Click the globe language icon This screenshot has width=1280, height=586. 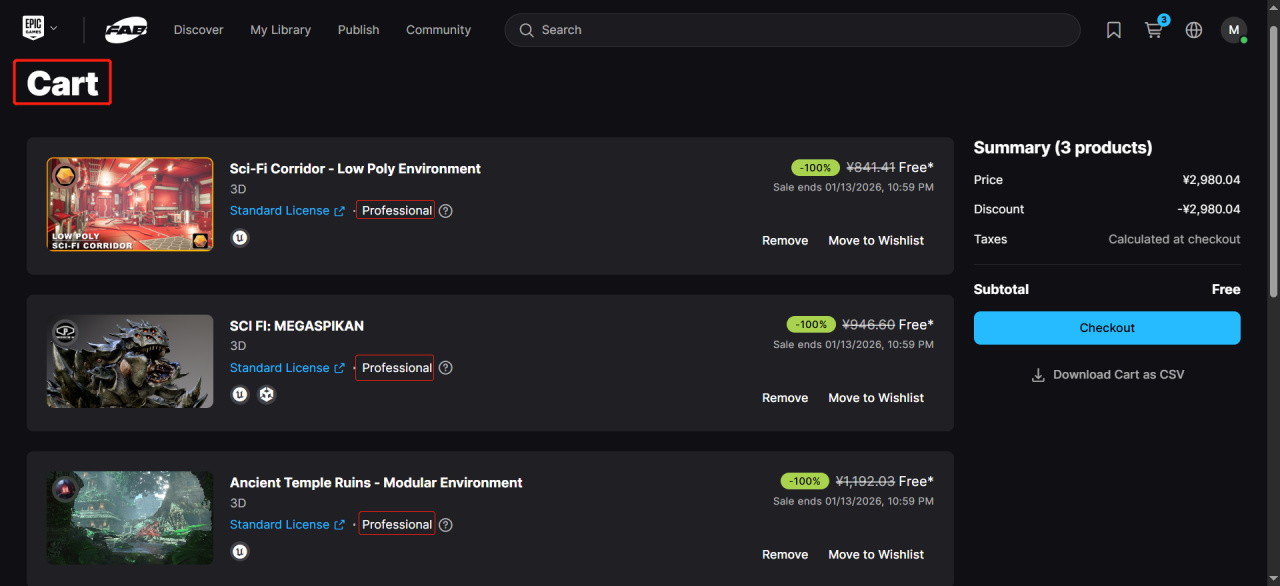(x=1194, y=30)
